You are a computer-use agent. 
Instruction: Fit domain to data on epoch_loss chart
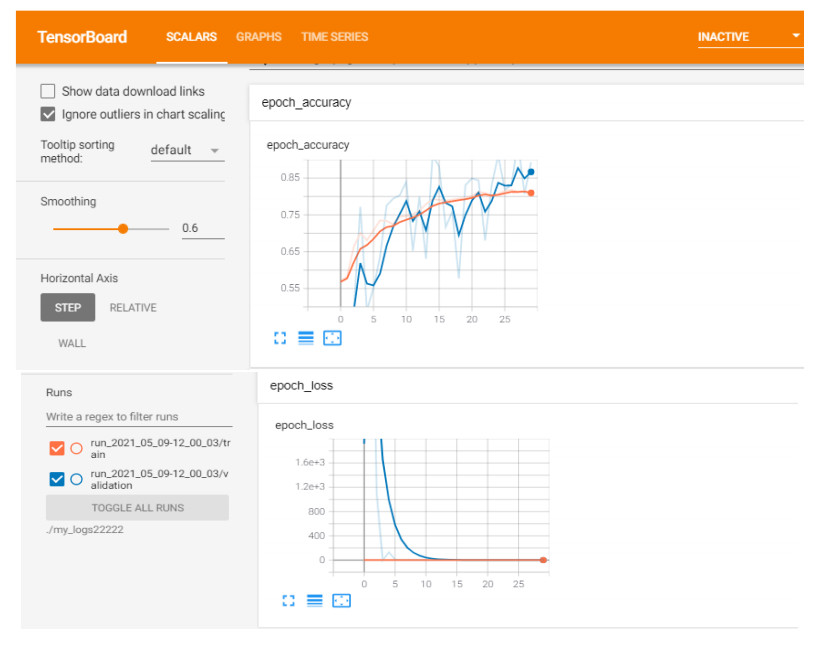tap(341, 600)
